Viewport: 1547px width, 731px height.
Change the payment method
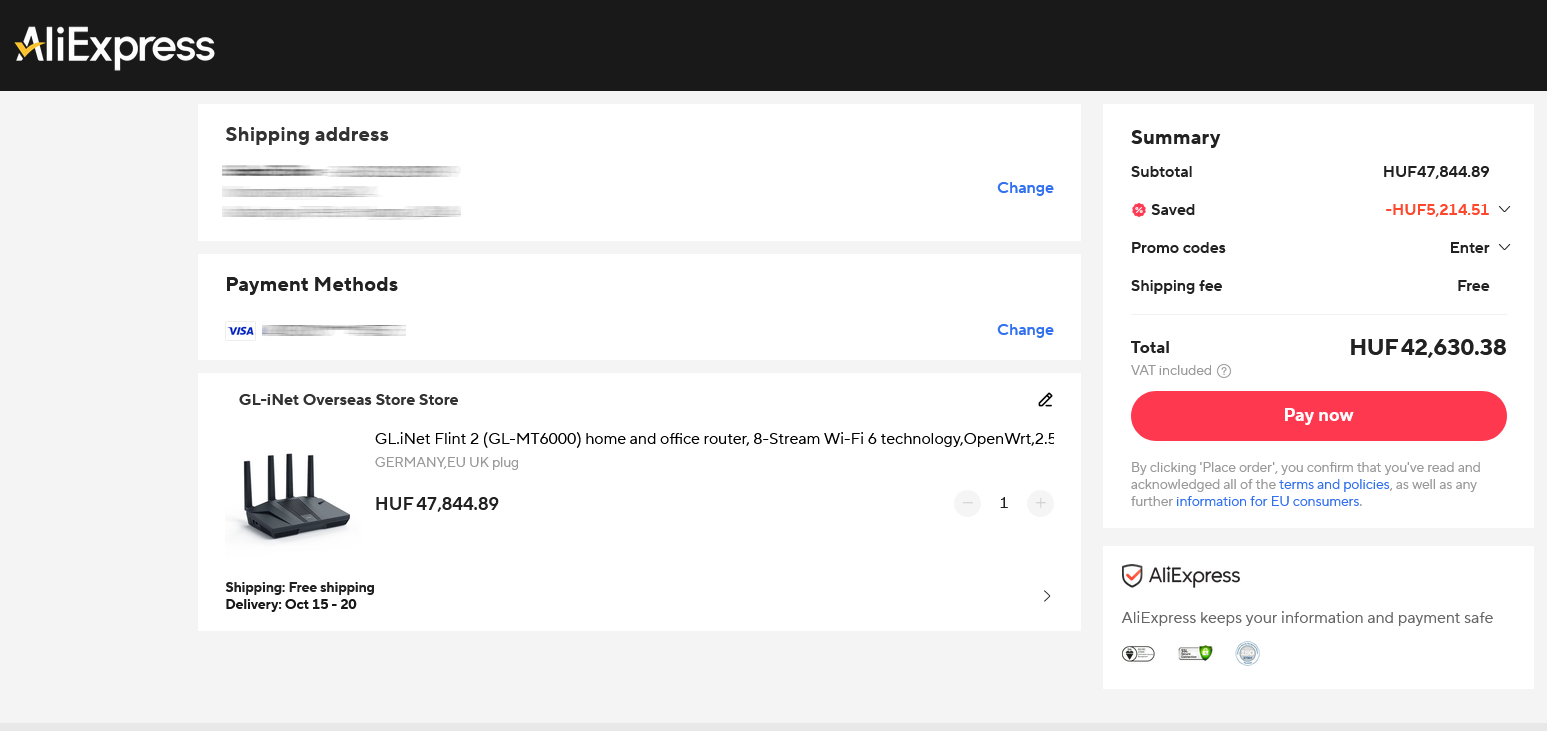1025,330
